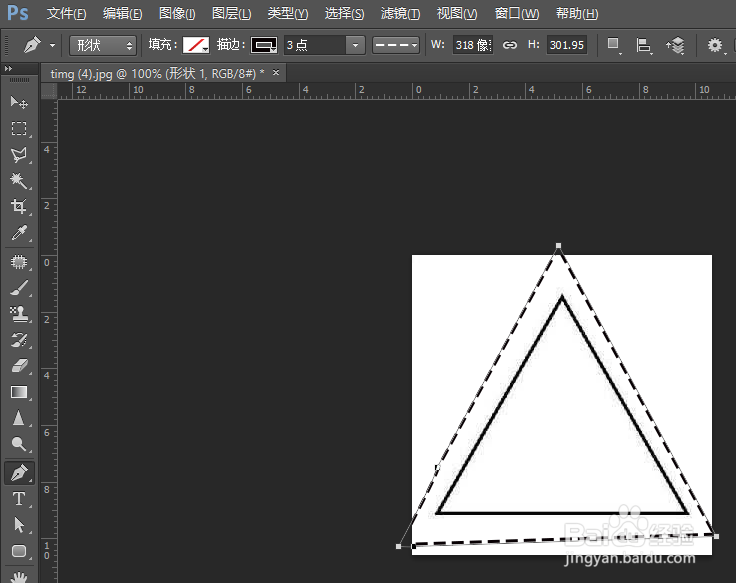The height and width of the screenshot is (583, 736).
Task: Click the bottom-left anchor point of path
Action: pyautogui.click(x=399, y=546)
